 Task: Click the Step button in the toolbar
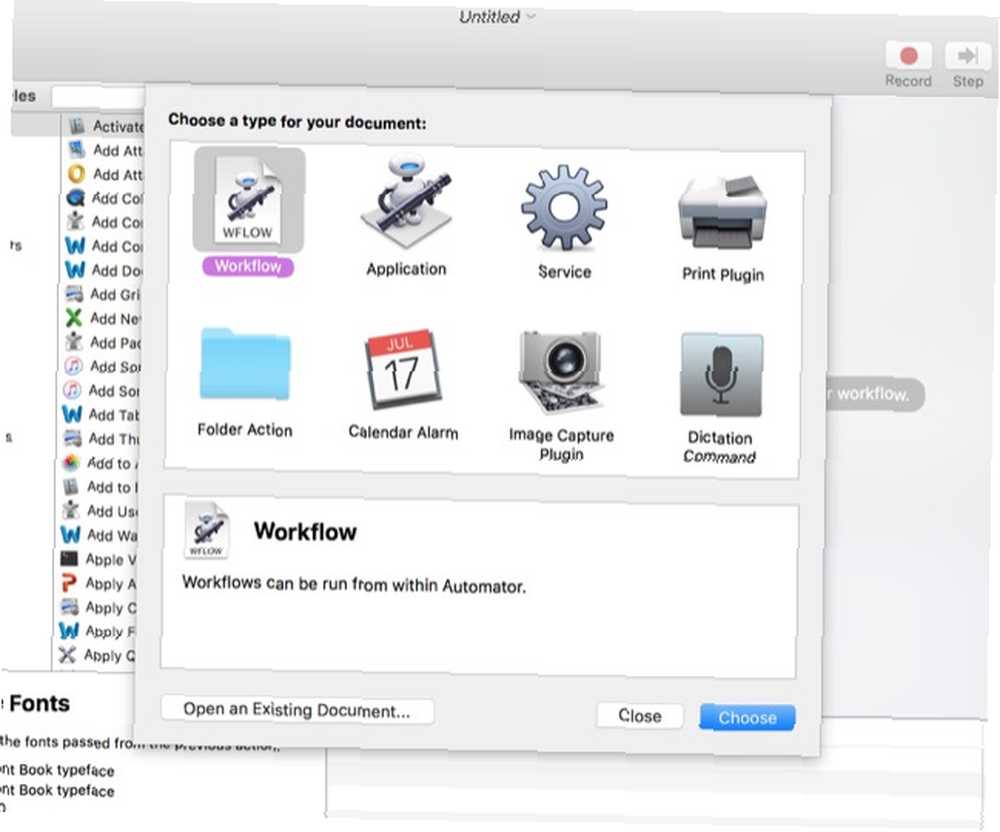[x=967, y=65]
